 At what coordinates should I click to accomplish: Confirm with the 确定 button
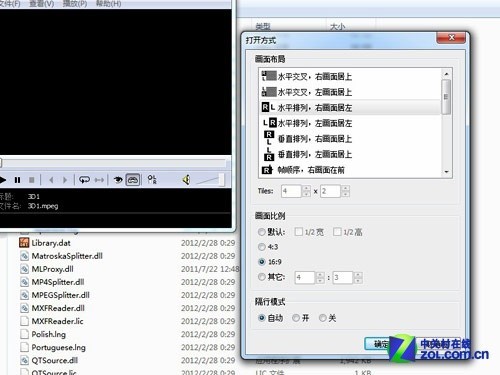[x=381, y=344]
